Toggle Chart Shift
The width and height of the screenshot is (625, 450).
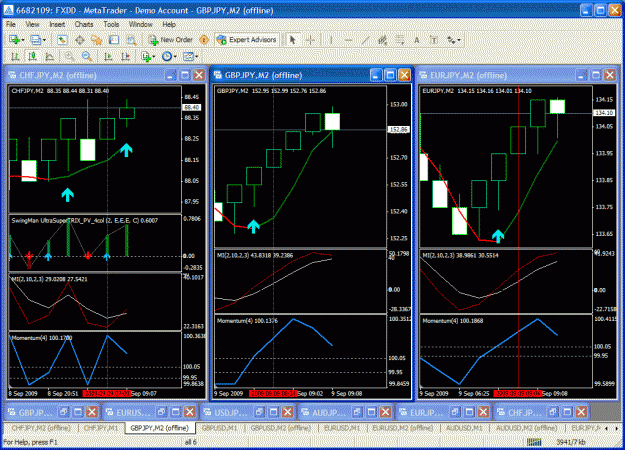[x=126, y=57]
